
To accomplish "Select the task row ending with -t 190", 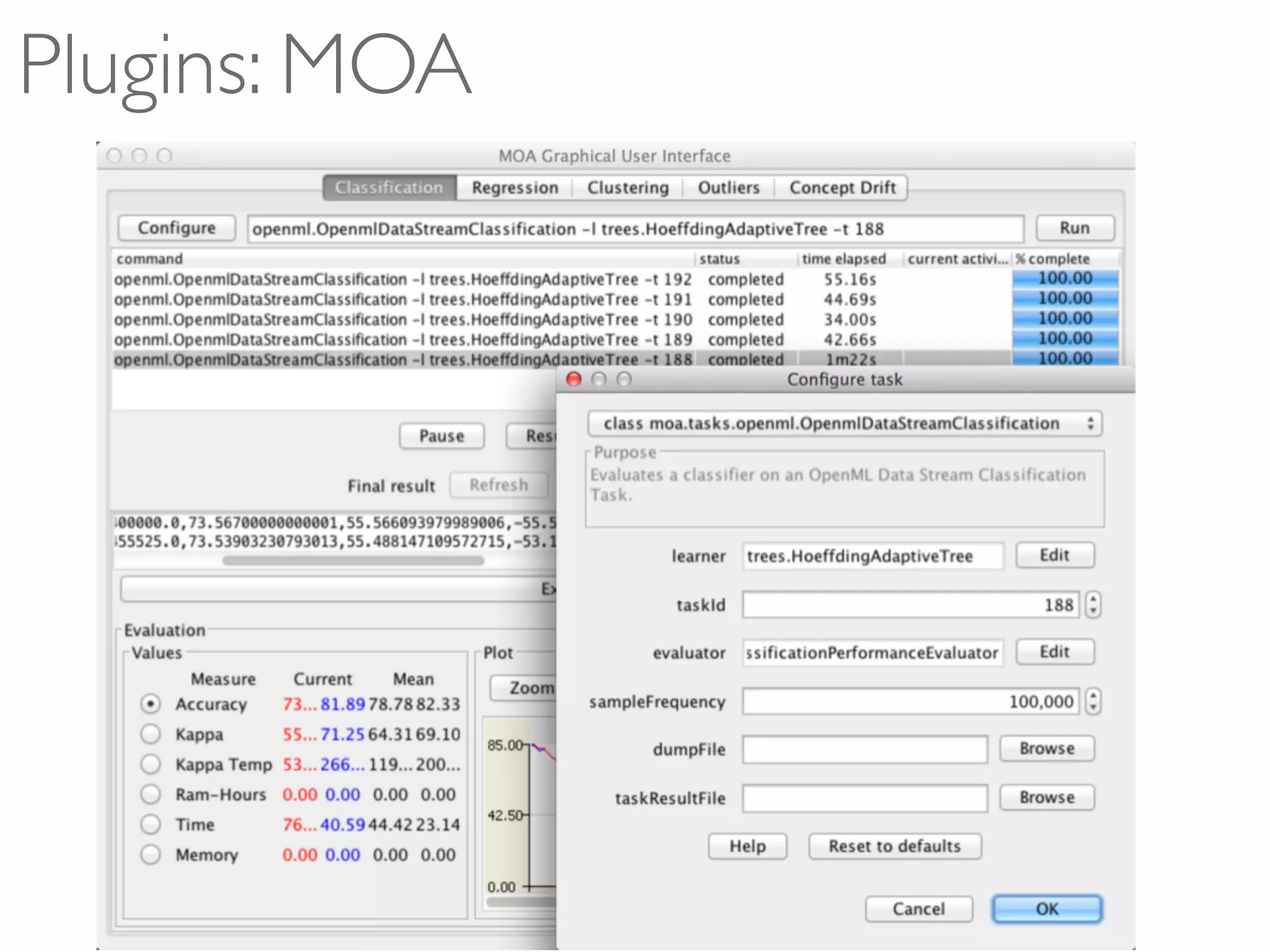I will [x=615, y=320].
